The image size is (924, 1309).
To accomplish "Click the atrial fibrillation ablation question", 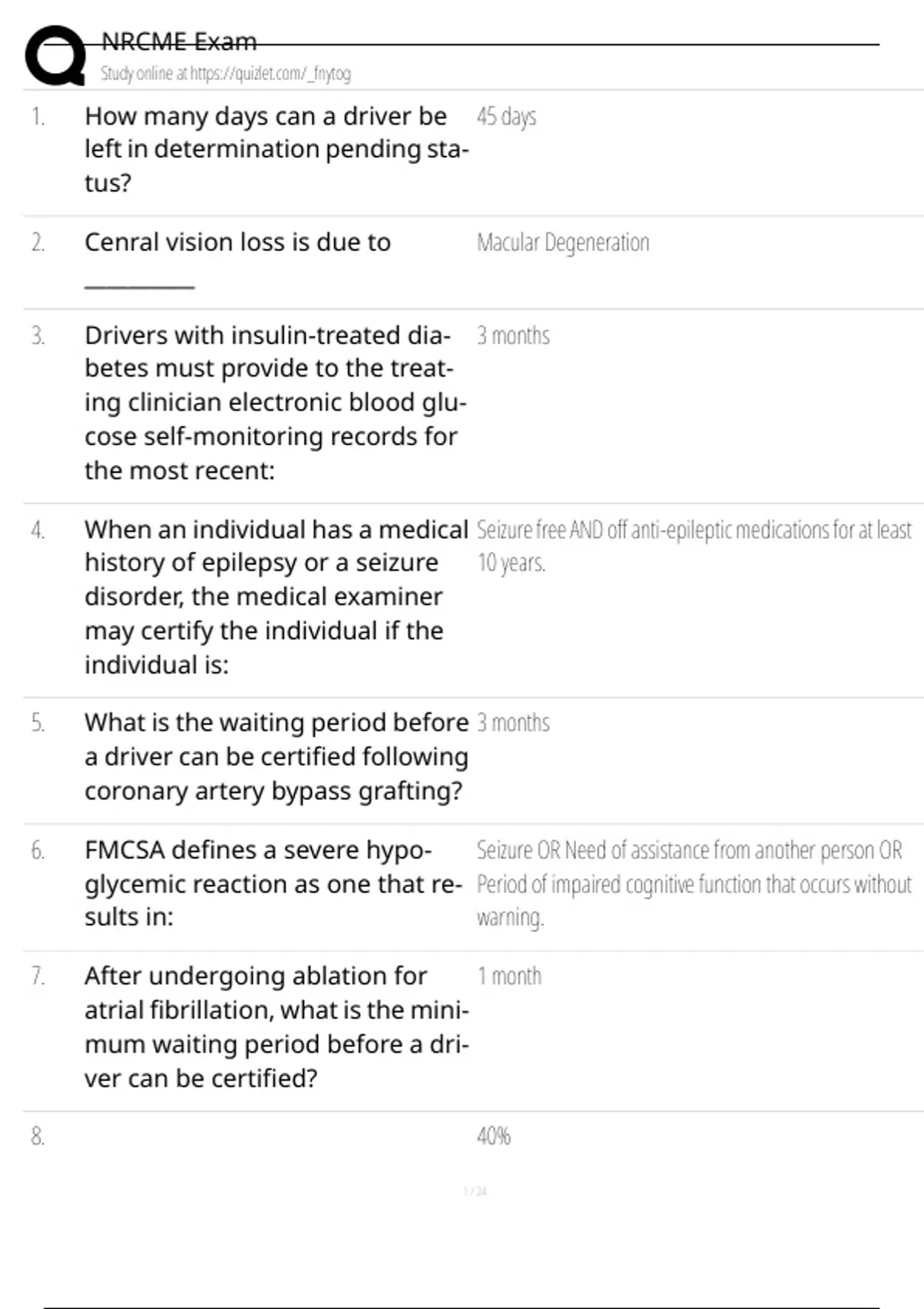I will point(276,1027).
